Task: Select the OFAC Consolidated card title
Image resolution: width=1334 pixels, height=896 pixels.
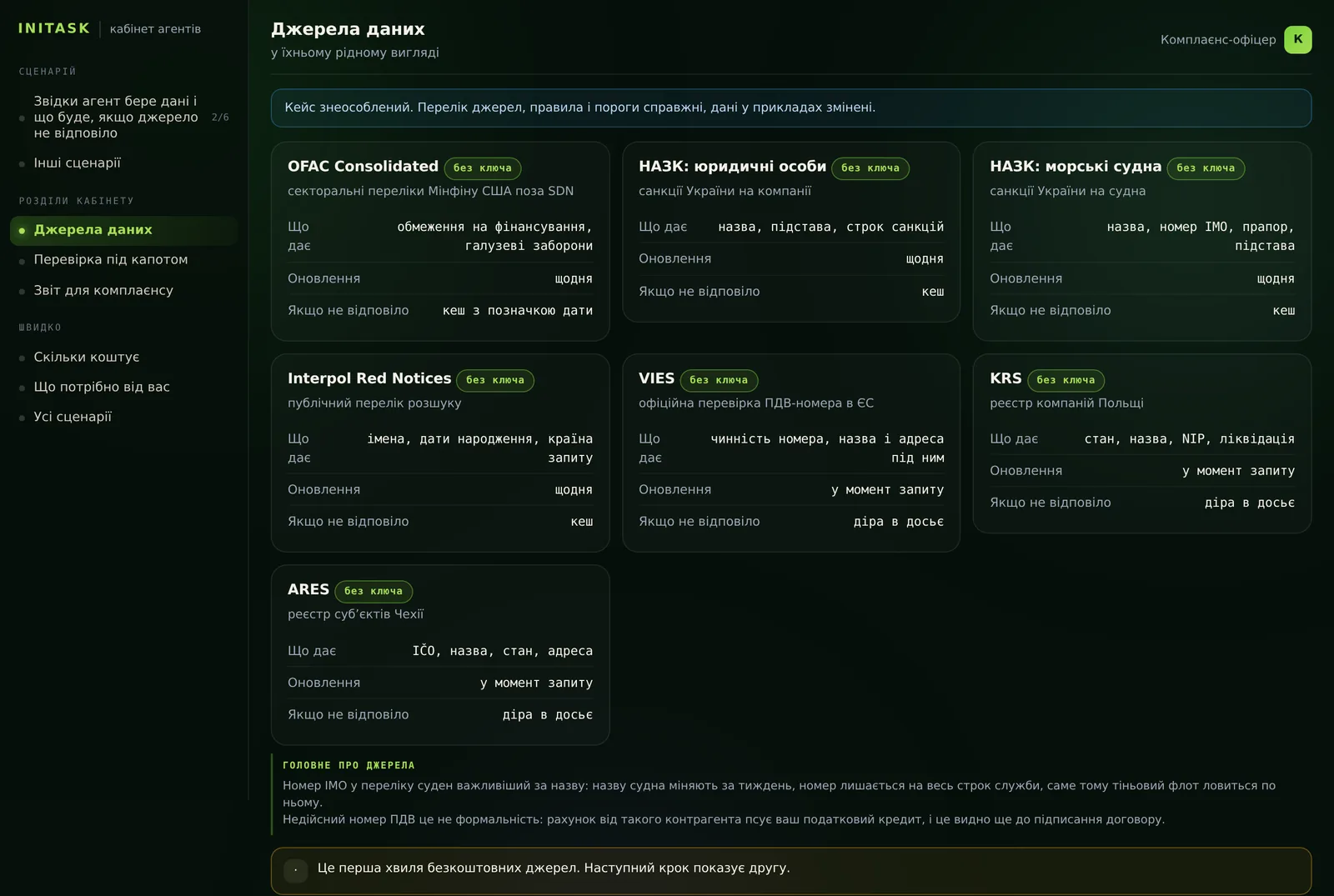Action: tap(363, 167)
